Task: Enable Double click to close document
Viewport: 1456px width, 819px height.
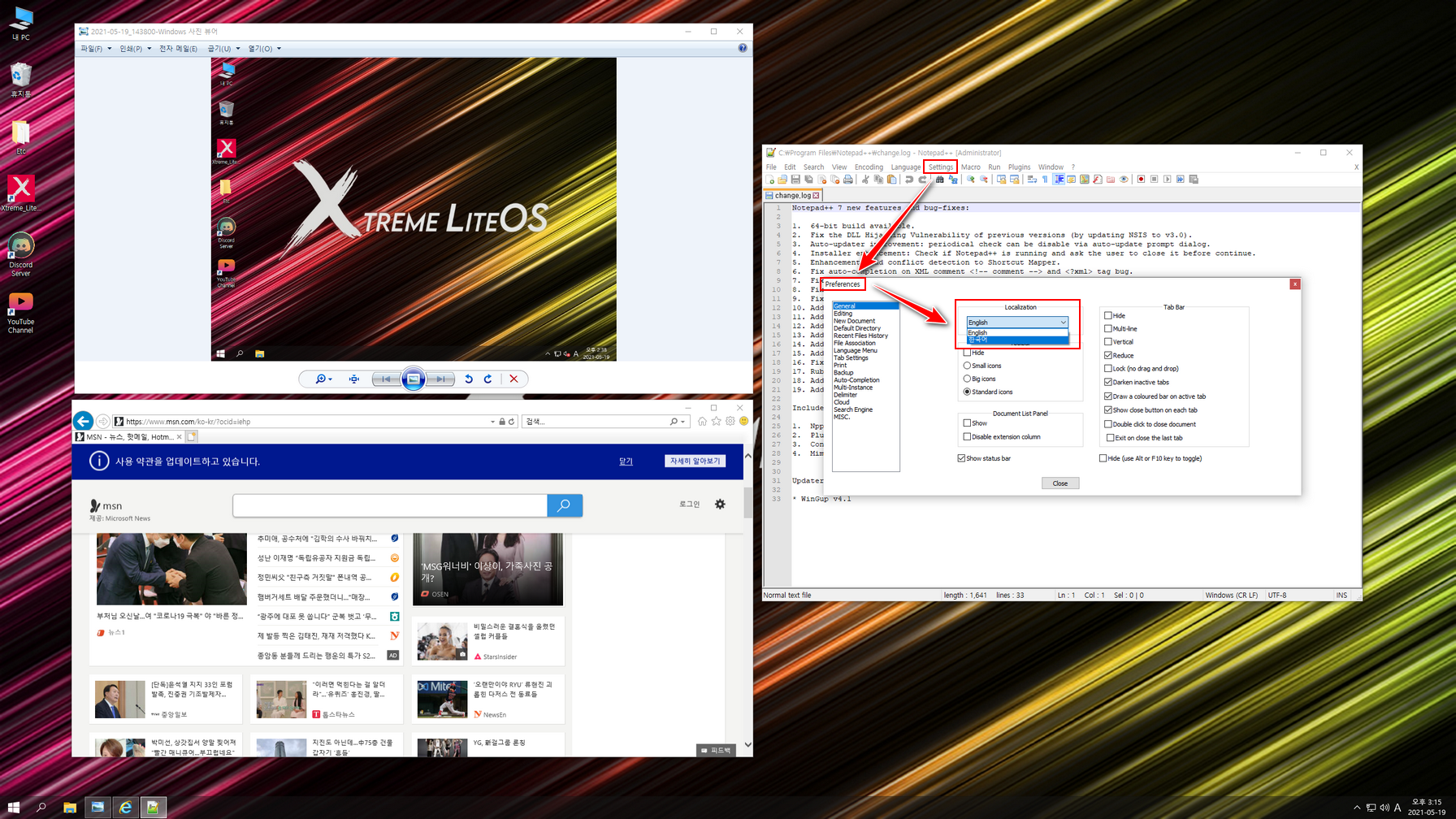Action: [1108, 424]
